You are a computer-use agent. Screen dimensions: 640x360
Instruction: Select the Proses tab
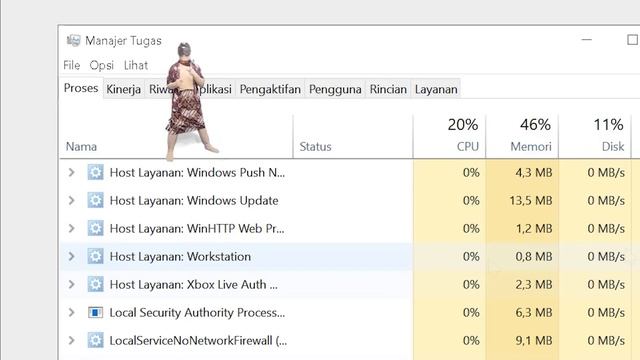(x=81, y=88)
